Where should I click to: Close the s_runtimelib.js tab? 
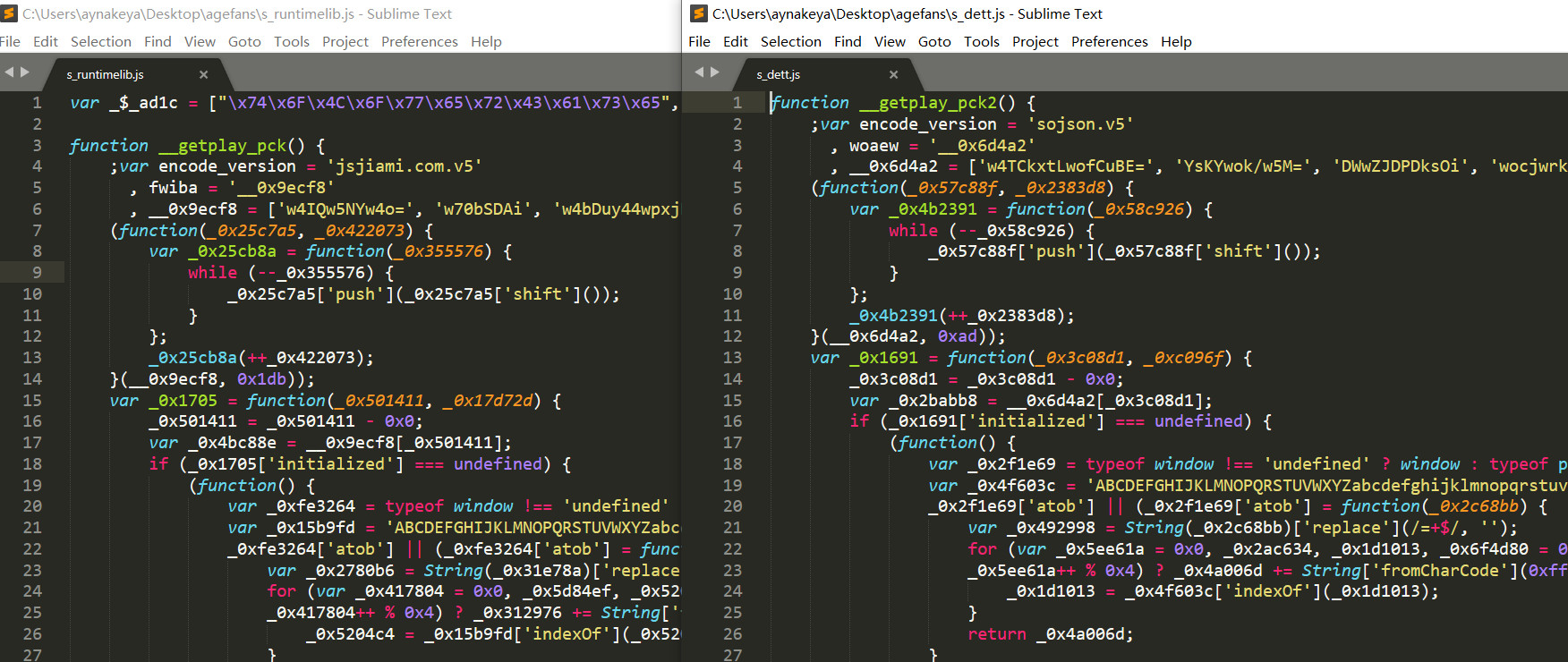pos(203,75)
